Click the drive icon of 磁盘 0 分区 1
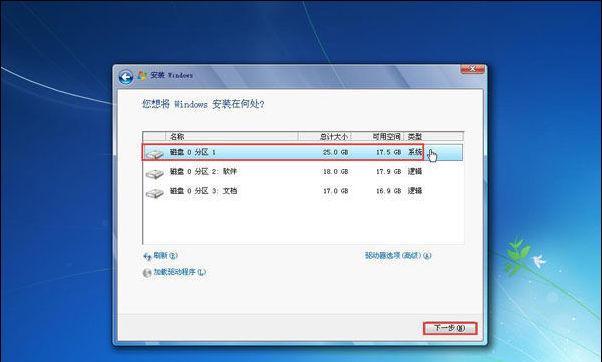 [x=154, y=154]
